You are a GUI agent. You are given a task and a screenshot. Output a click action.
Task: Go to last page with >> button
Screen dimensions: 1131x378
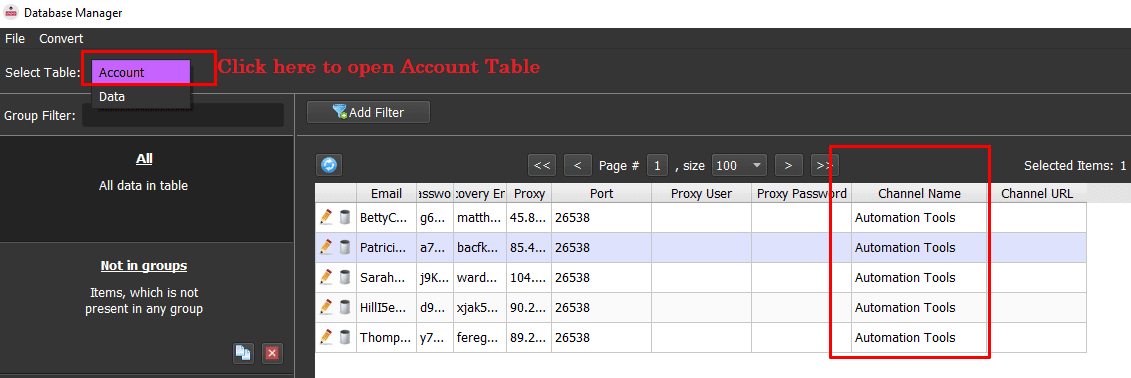click(824, 165)
